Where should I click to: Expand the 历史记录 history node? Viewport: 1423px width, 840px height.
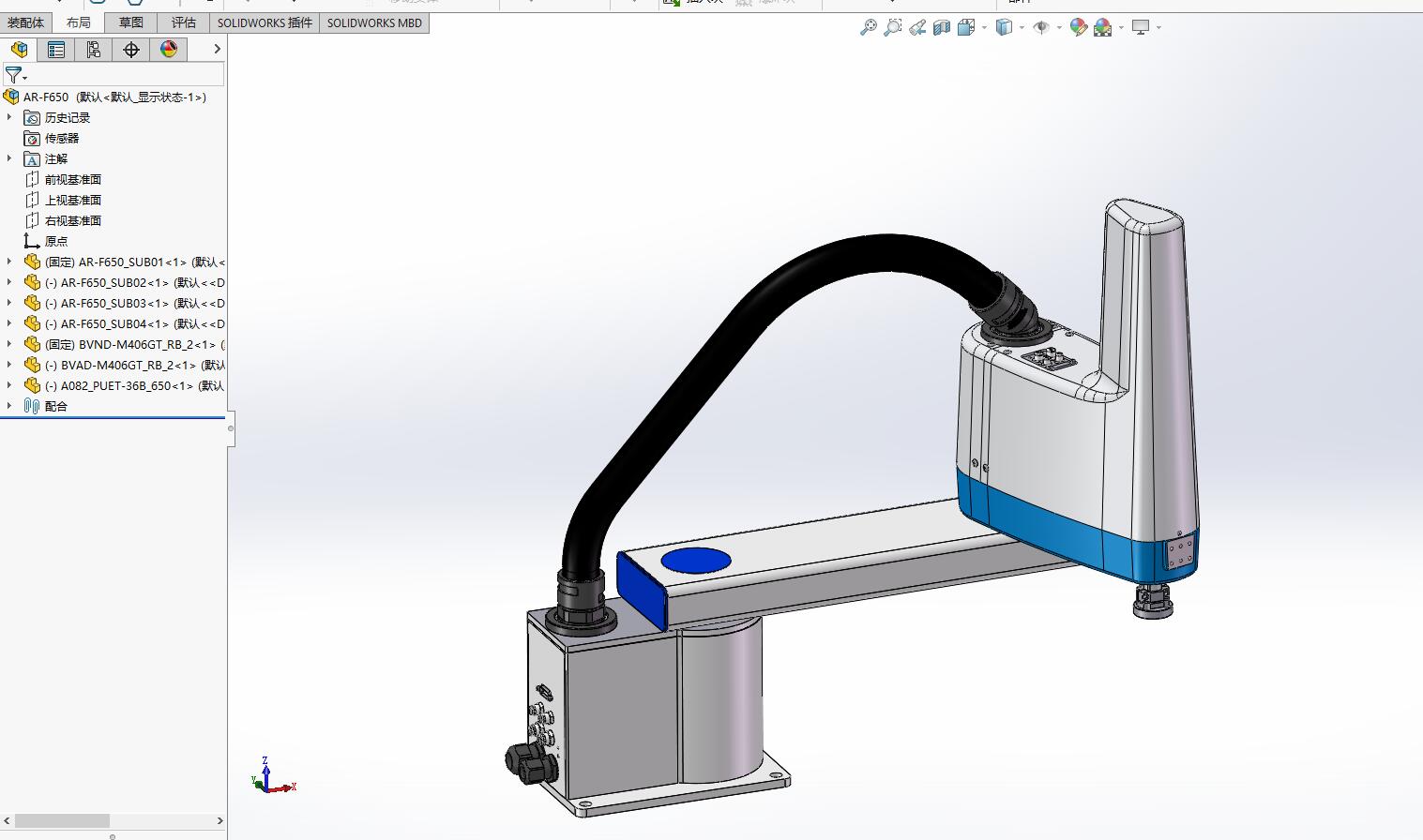[9, 117]
